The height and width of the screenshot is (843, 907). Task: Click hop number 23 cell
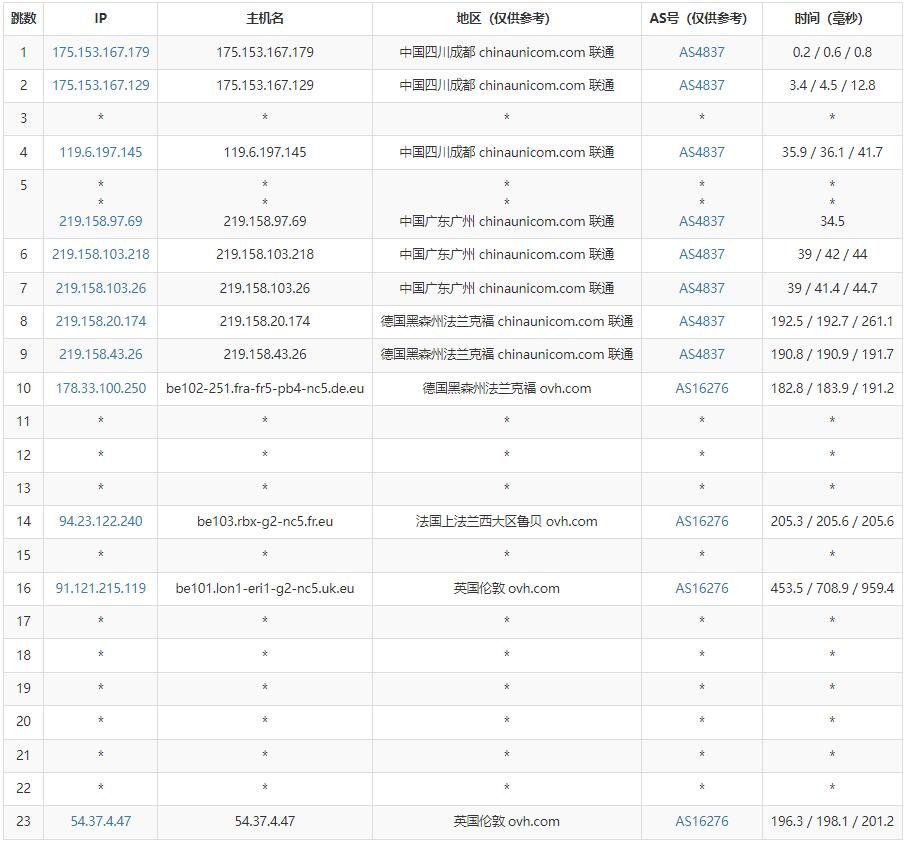click(24, 821)
